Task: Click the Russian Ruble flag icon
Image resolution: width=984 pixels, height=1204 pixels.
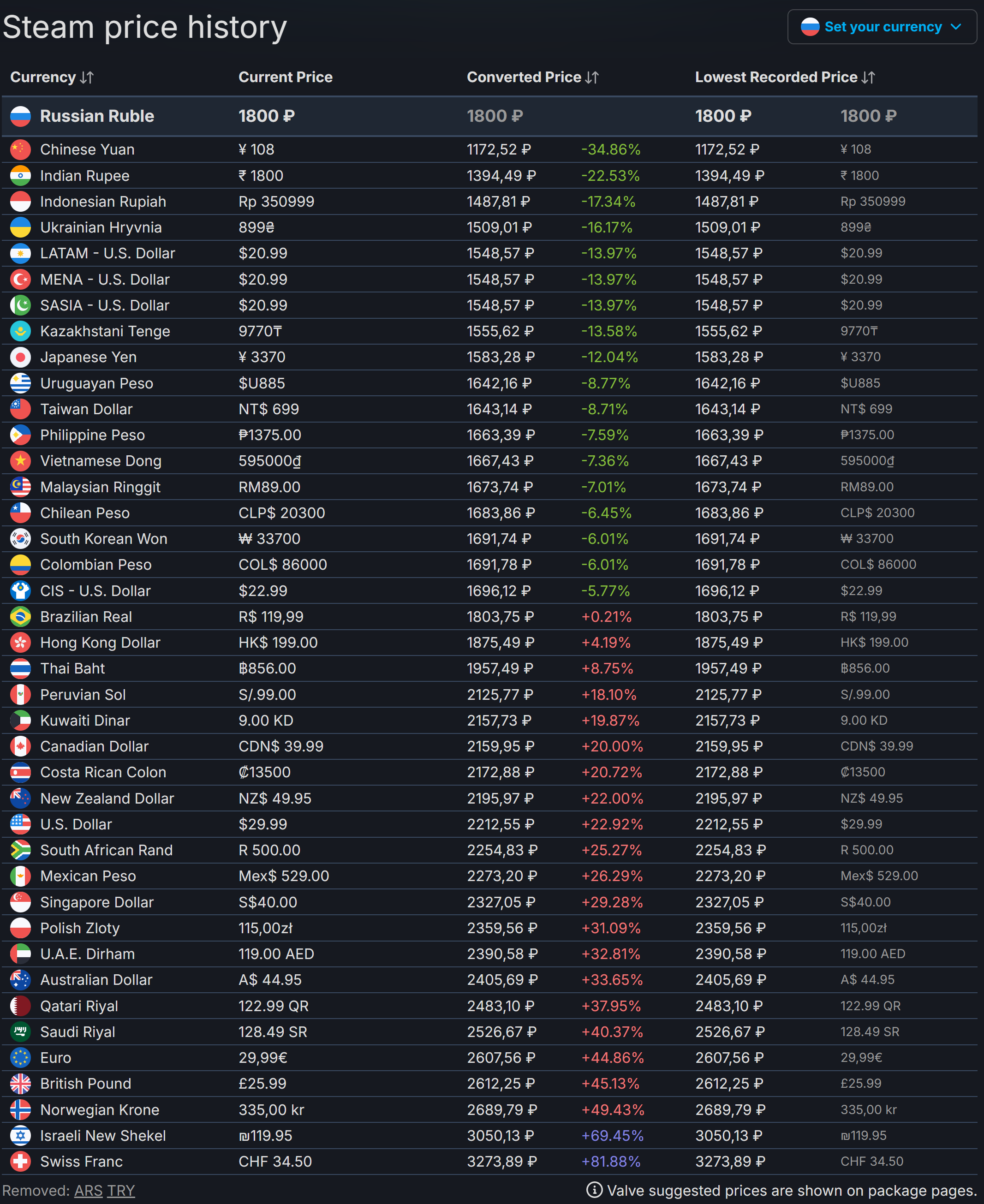Action: coord(20,116)
